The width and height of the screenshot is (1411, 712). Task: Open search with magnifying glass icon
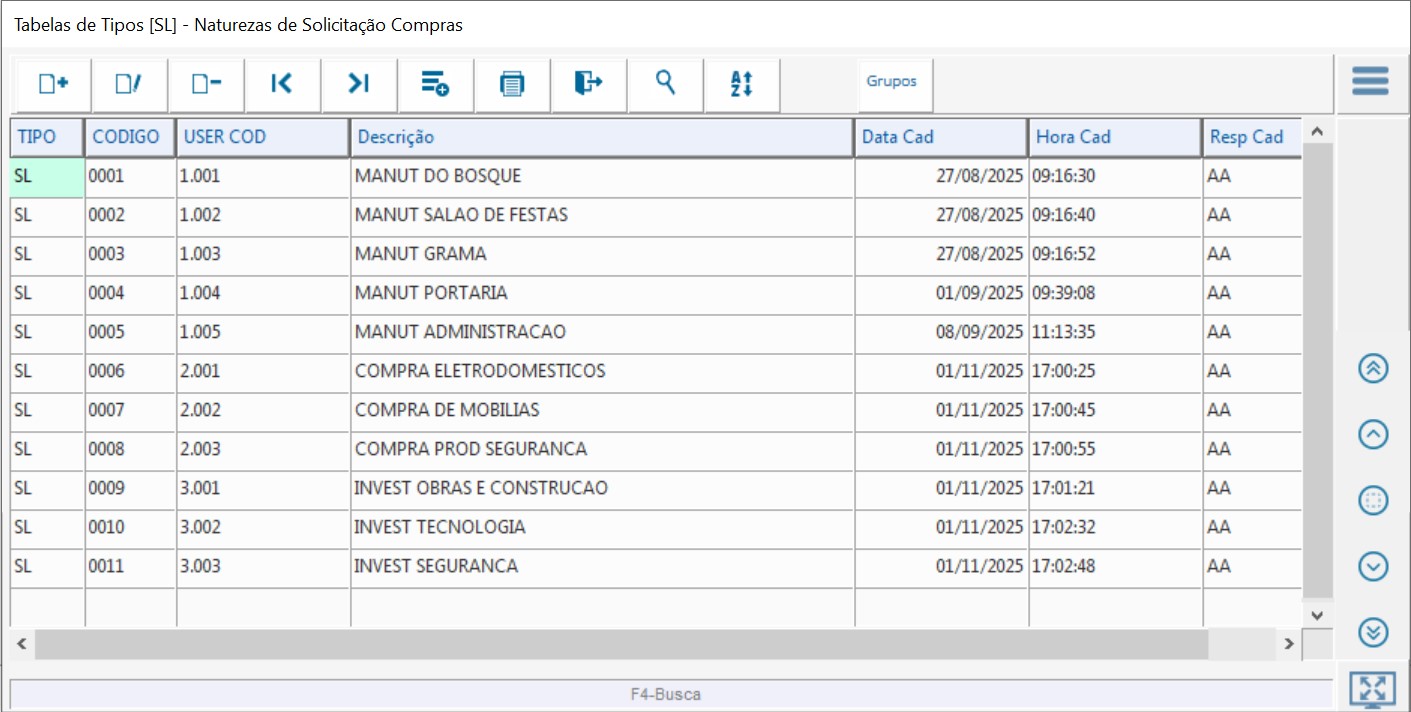pyautogui.click(x=665, y=84)
